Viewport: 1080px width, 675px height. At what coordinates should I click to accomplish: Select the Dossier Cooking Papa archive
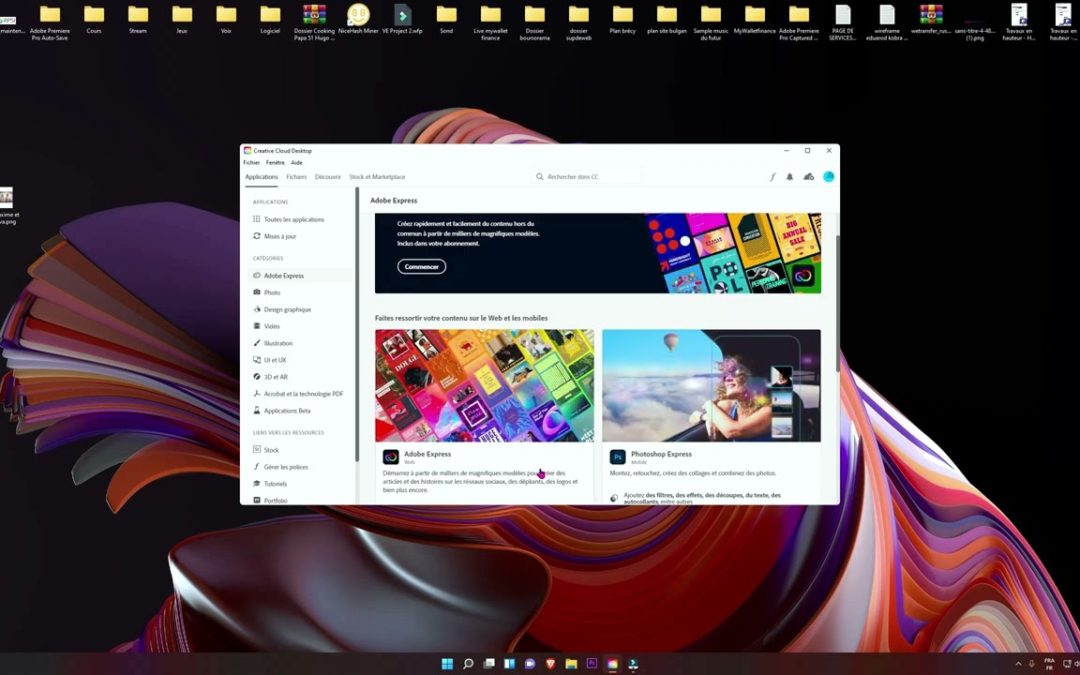coord(314,22)
